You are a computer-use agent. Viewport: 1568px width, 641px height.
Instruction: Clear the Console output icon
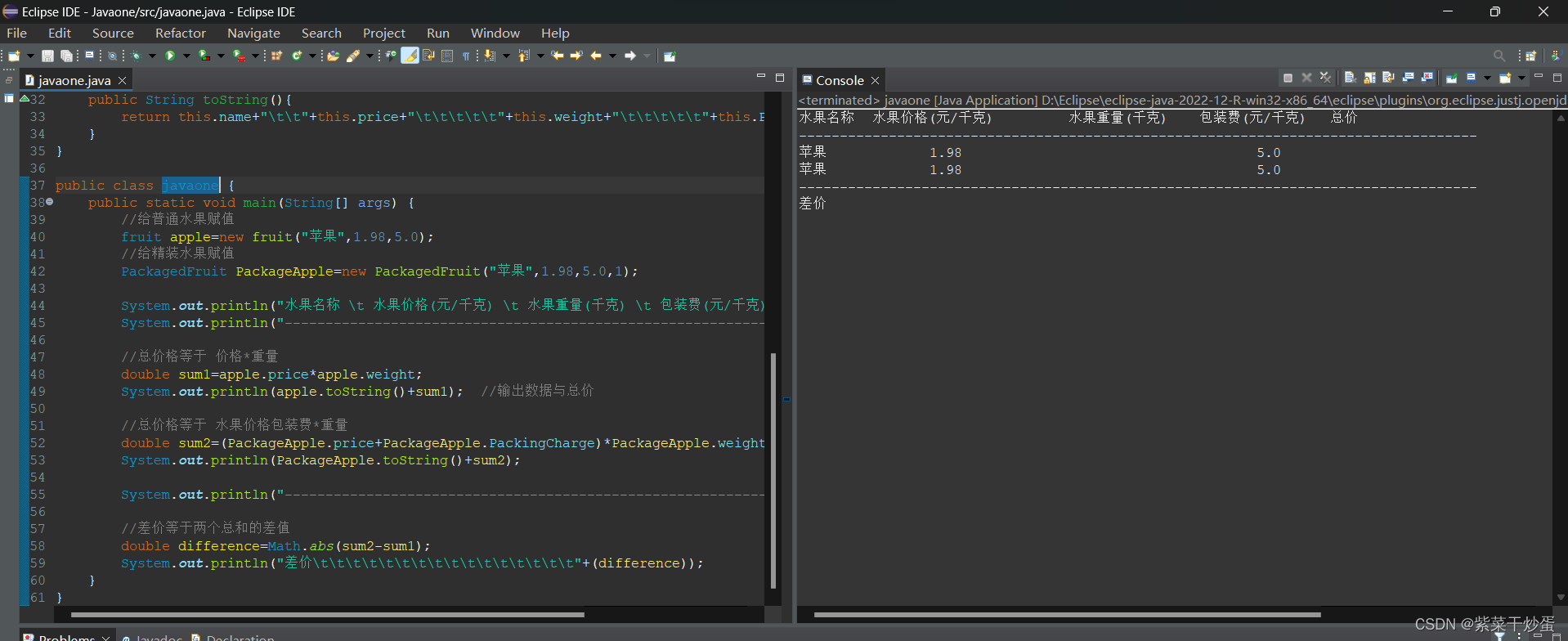tap(1351, 78)
